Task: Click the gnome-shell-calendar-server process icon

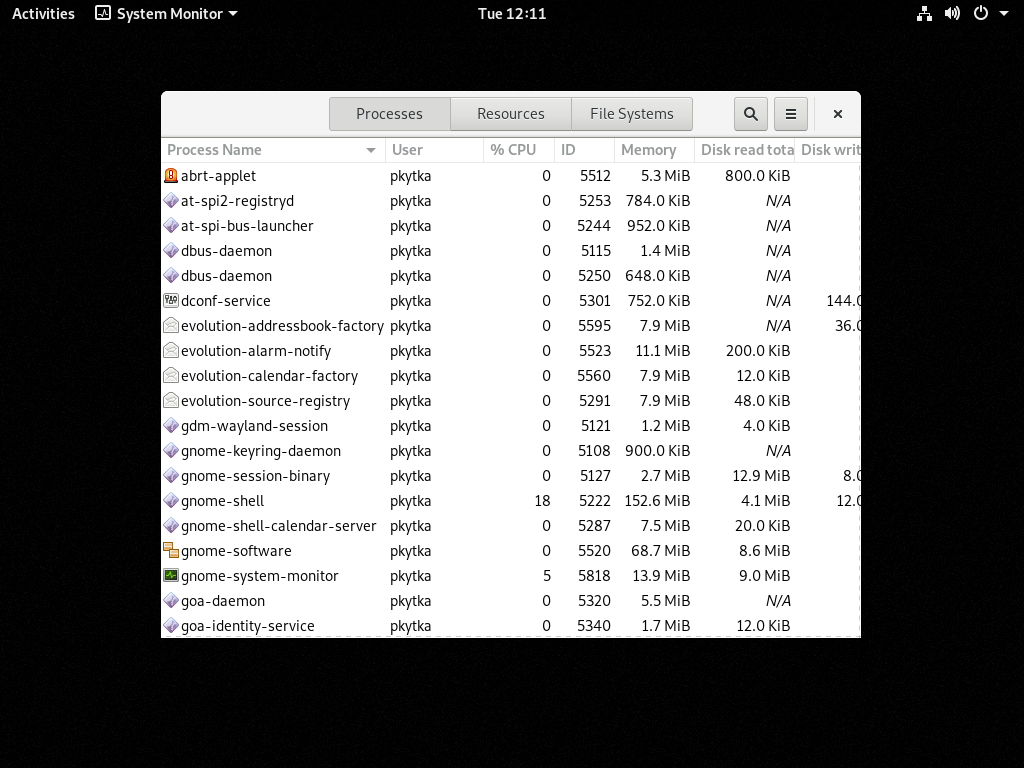Action: 170,526
